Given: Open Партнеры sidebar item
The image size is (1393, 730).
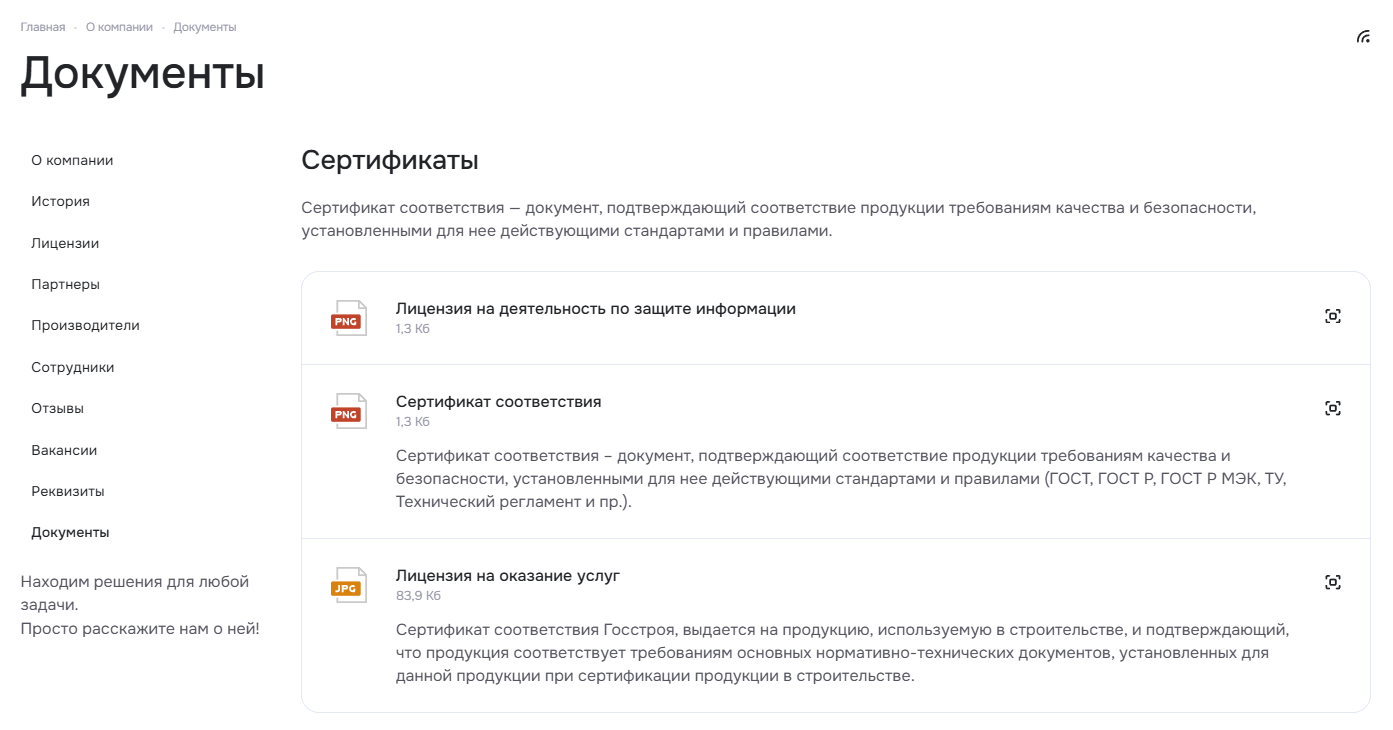Looking at the screenshot, I should click(x=65, y=284).
